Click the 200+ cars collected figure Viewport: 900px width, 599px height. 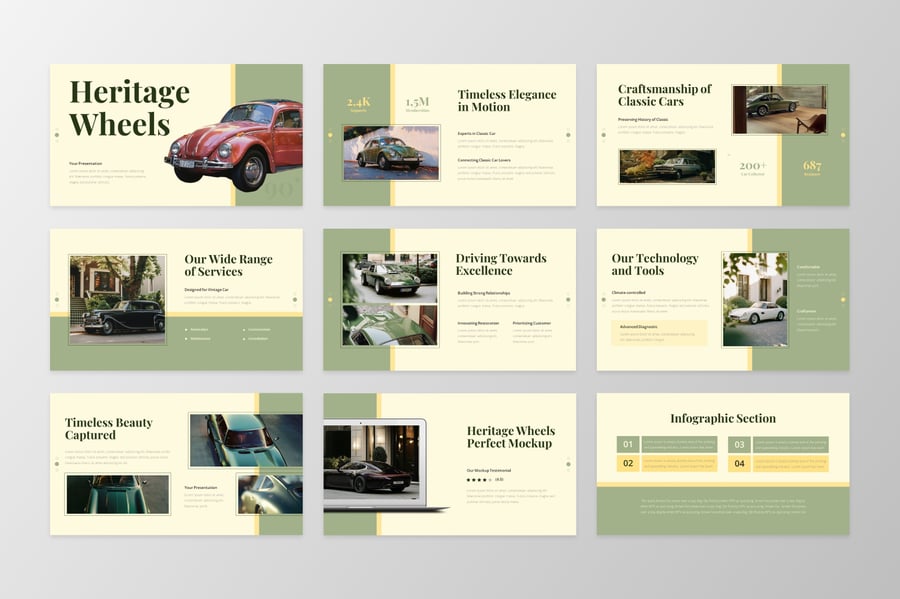[x=753, y=165]
